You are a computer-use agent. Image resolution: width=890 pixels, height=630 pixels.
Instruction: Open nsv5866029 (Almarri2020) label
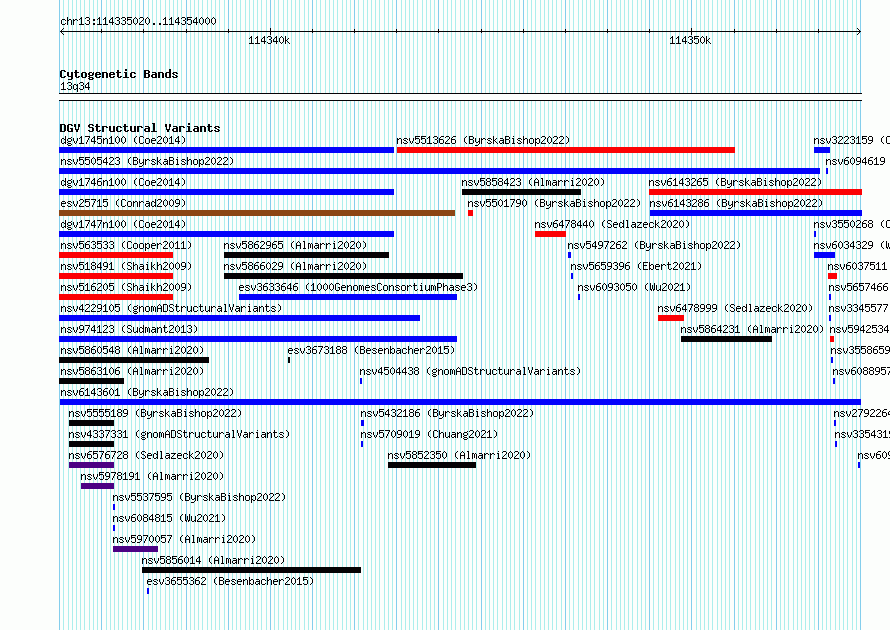coord(295,266)
